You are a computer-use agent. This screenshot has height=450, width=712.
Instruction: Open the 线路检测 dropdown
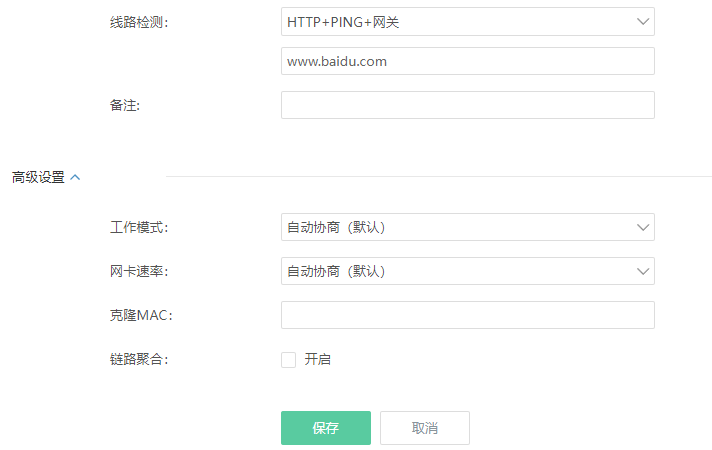click(468, 21)
